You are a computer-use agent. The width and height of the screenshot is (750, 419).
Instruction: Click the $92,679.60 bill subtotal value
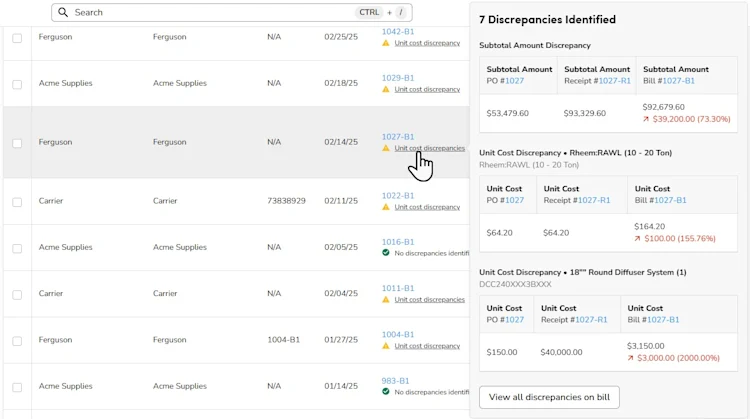[663, 107]
